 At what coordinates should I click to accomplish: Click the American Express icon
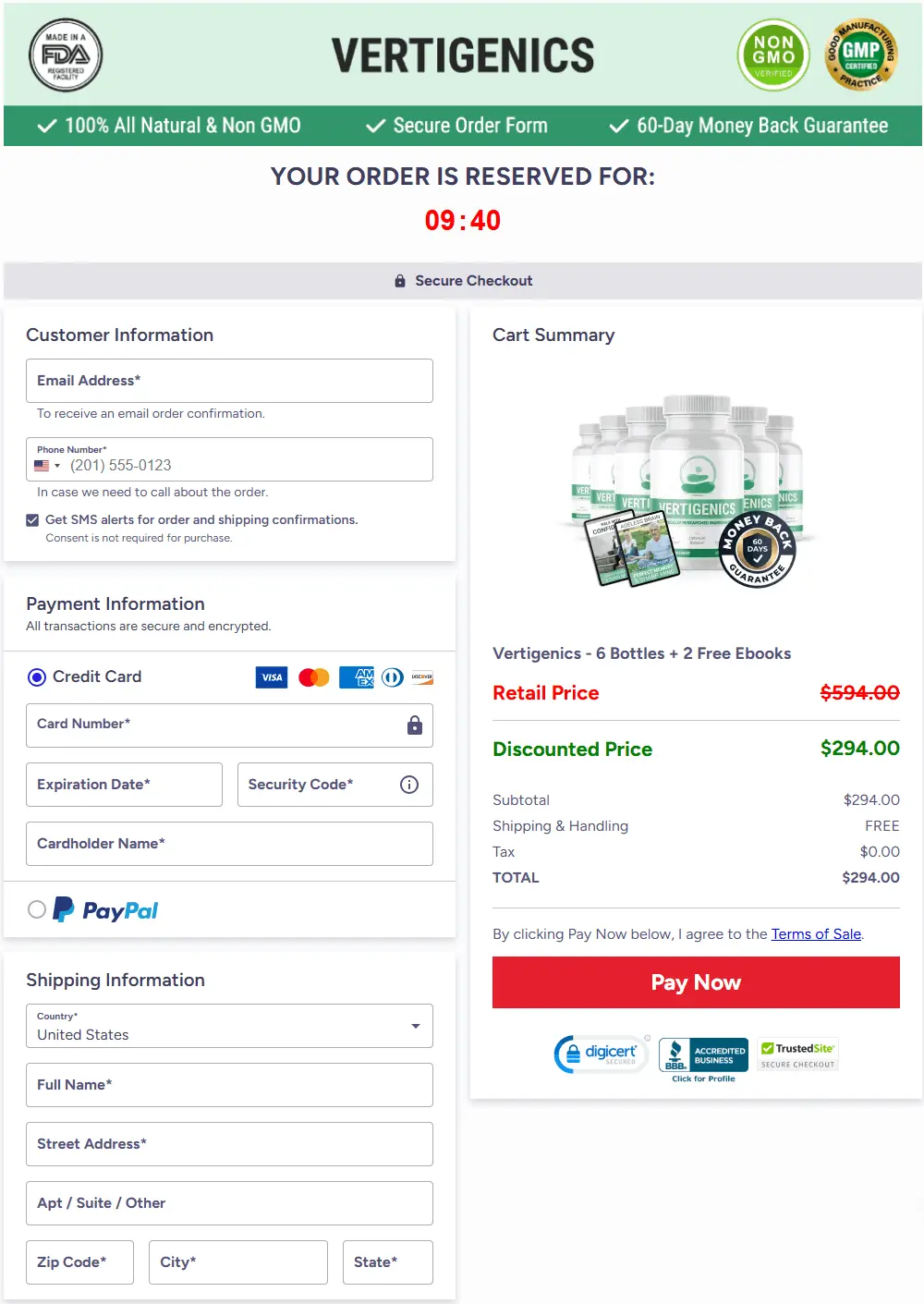[x=357, y=677]
